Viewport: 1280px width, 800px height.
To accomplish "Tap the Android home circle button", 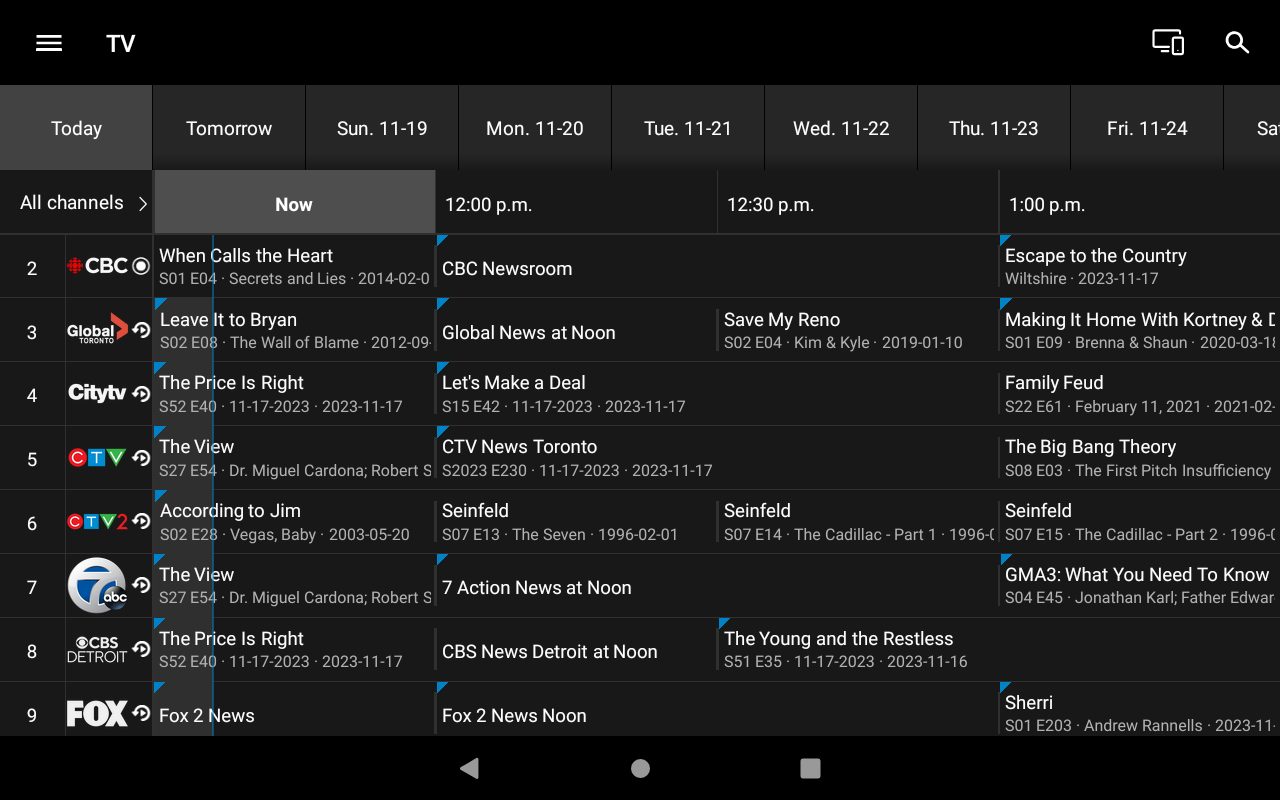I will [x=640, y=768].
